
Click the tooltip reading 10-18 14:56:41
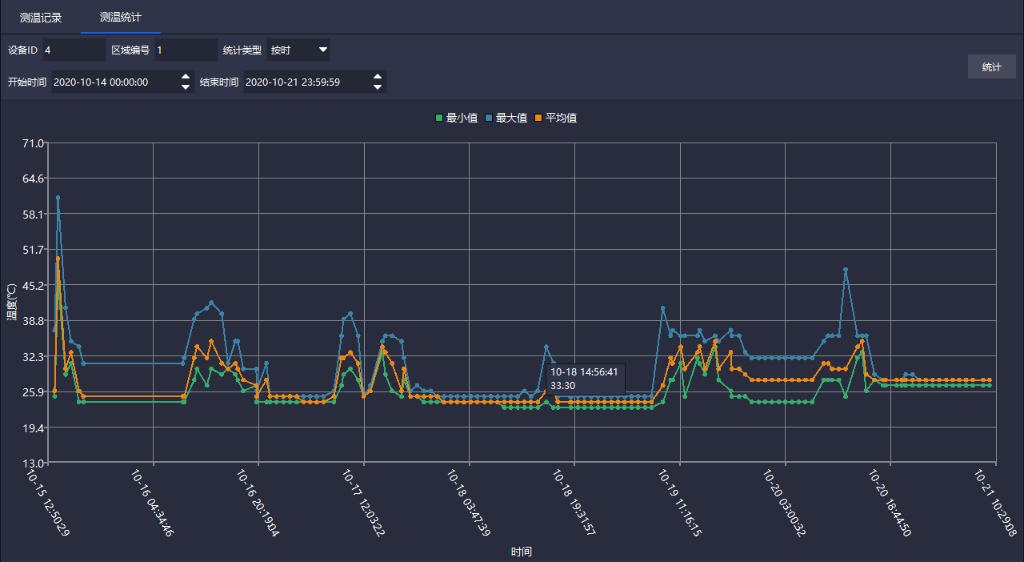pyautogui.click(x=586, y=379)
